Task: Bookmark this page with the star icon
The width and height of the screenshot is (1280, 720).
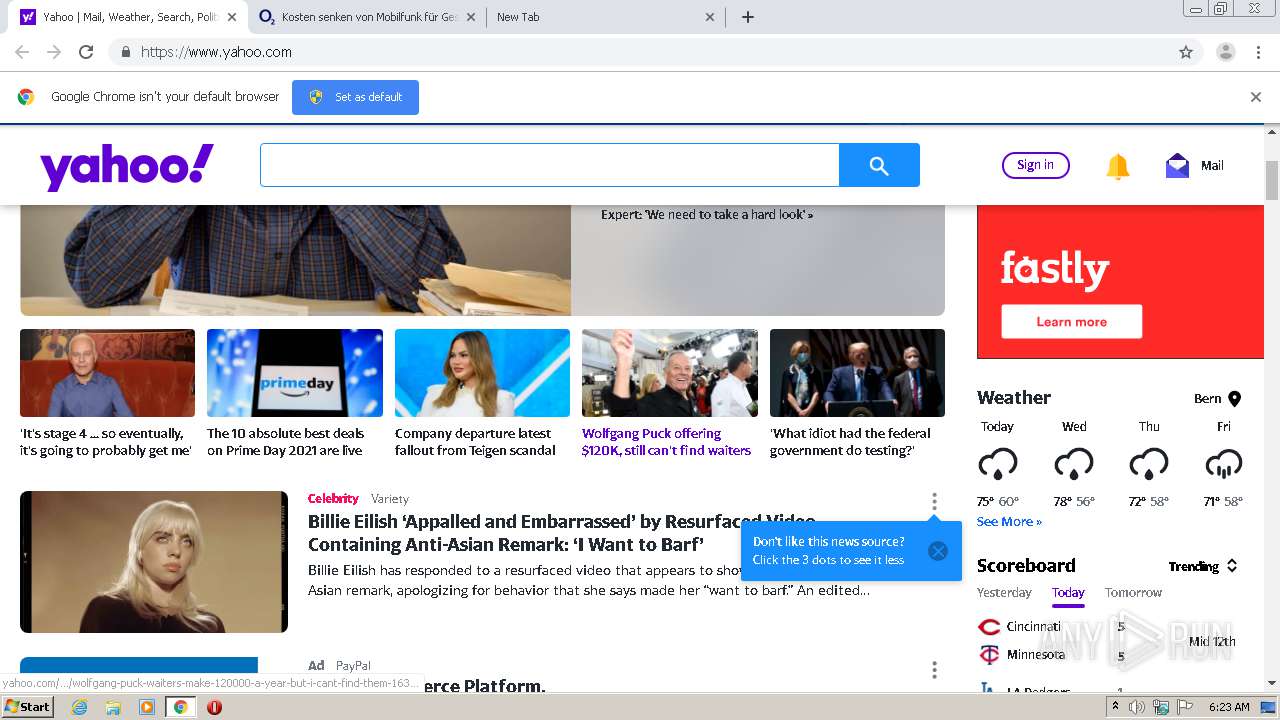Action: tap(1186, 52)
